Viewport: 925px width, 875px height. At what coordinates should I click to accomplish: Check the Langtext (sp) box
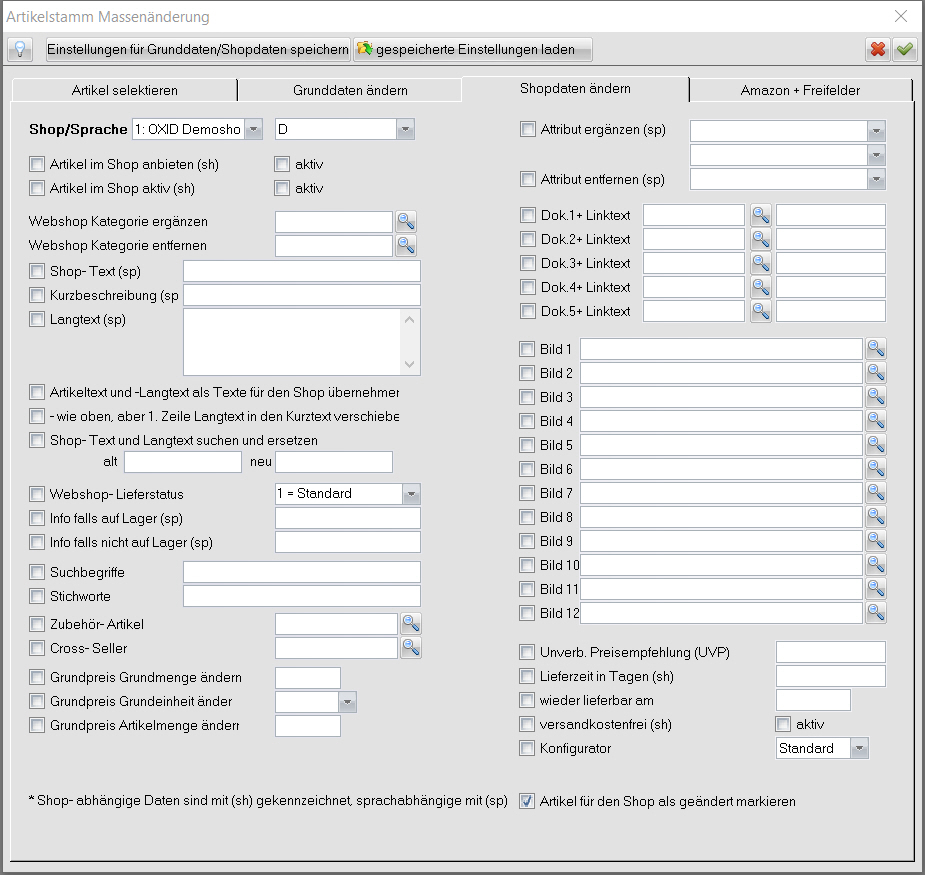tap(37, 319)
